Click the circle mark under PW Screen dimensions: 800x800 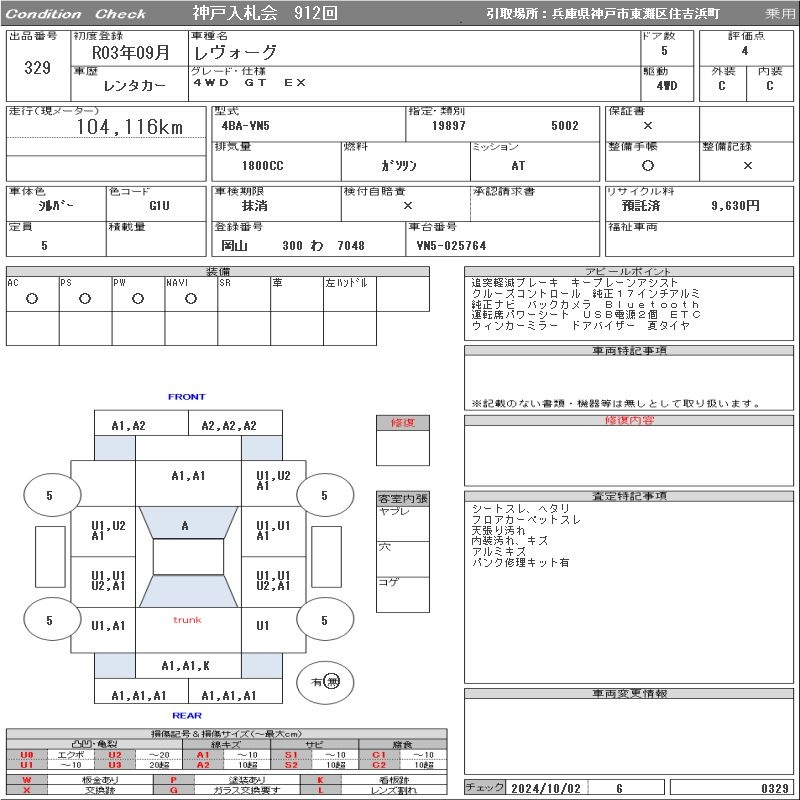(x=138, y=299)
